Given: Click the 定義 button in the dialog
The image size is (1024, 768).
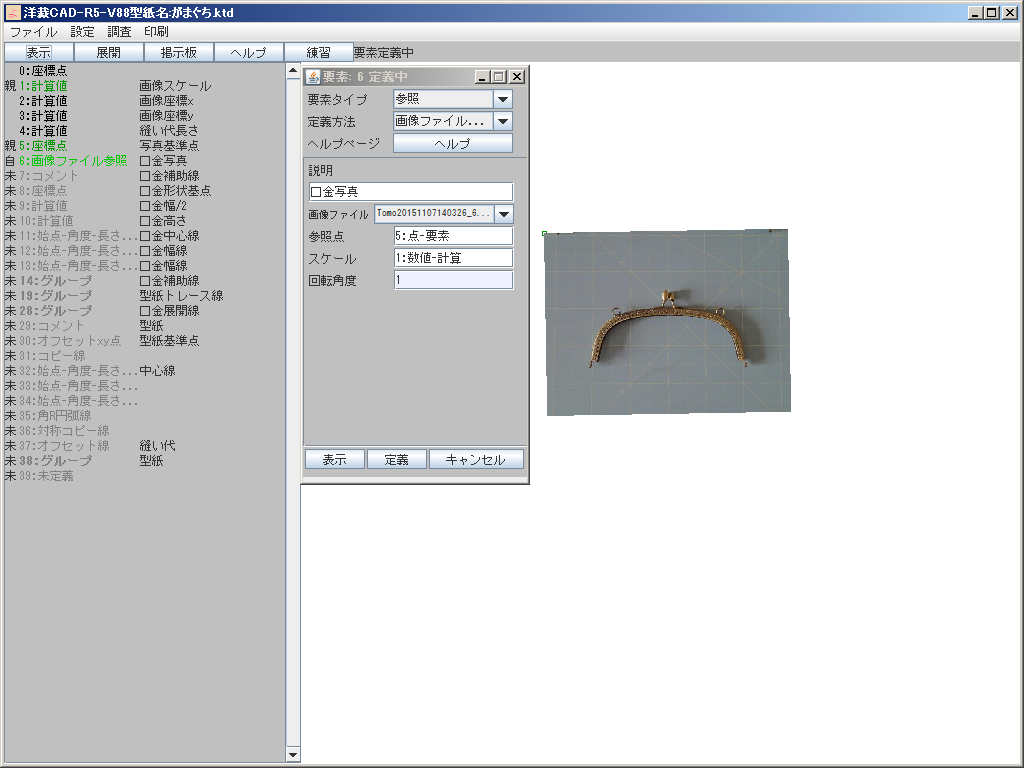Looking at the screenshot, I should (396, 460).
